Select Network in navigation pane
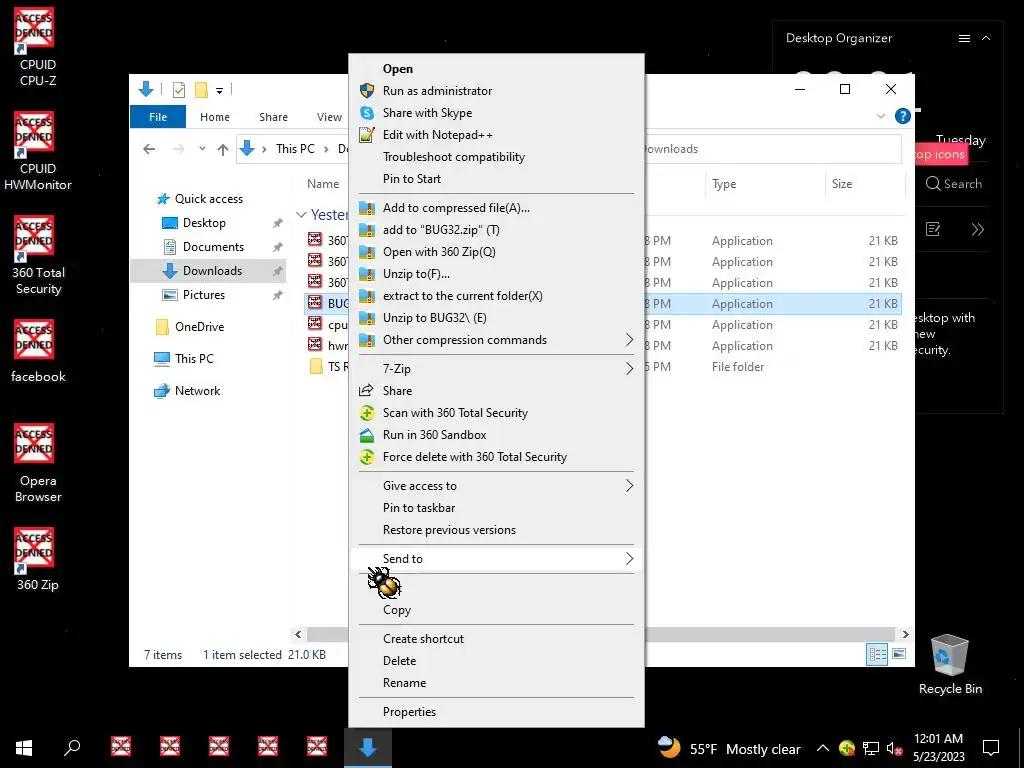 [187, 391]
